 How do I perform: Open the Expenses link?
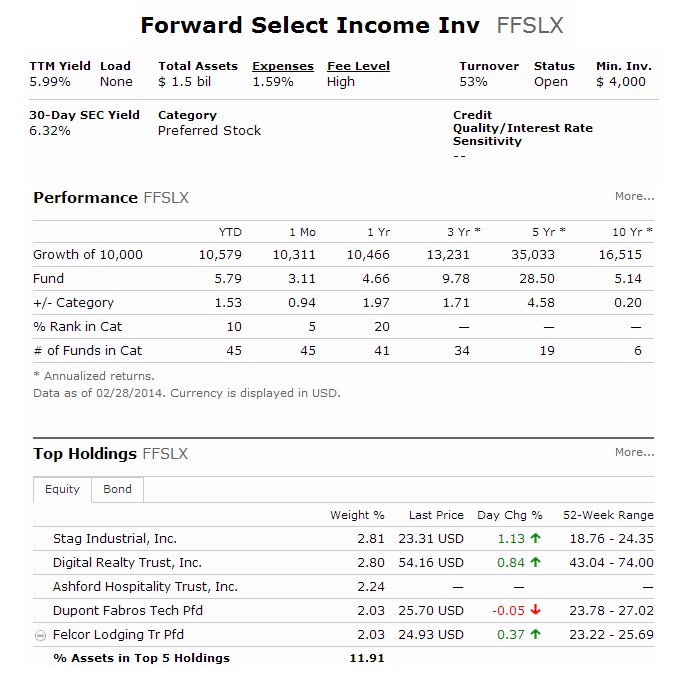pyautogui.click(x=283, y=66)
